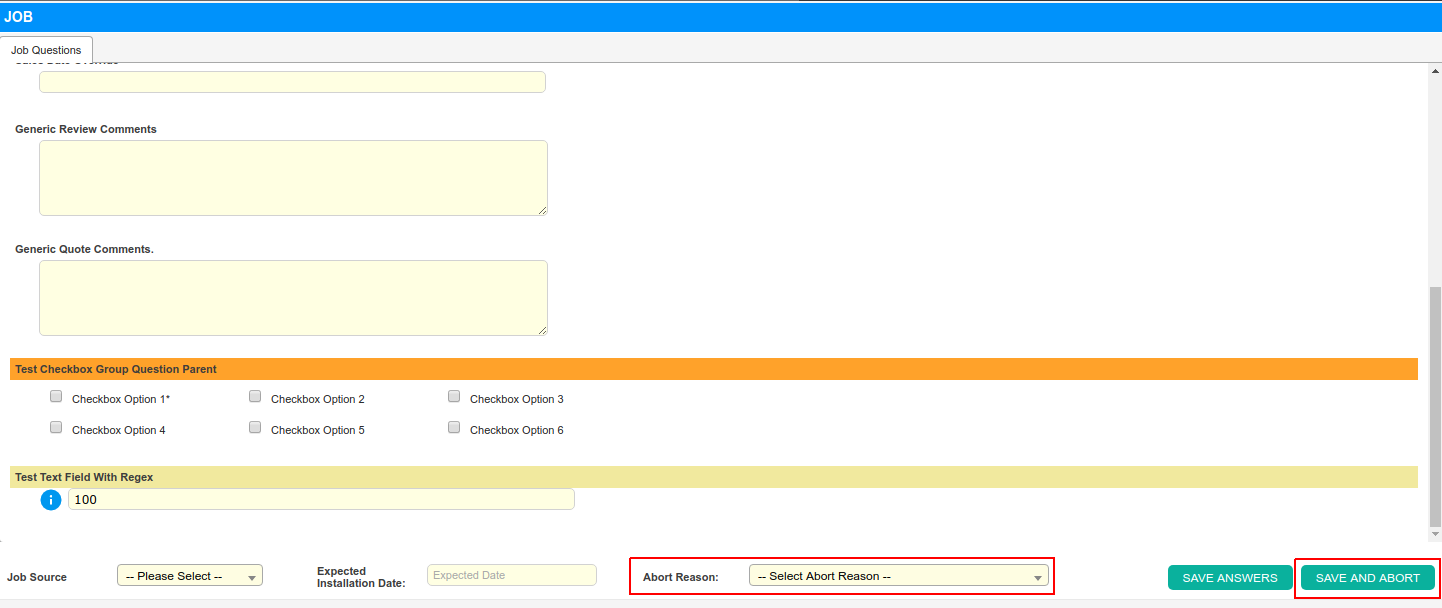Mark Checkbox Option 6
The height and width of the screenshot is (608, 1442).
[454, 428]
